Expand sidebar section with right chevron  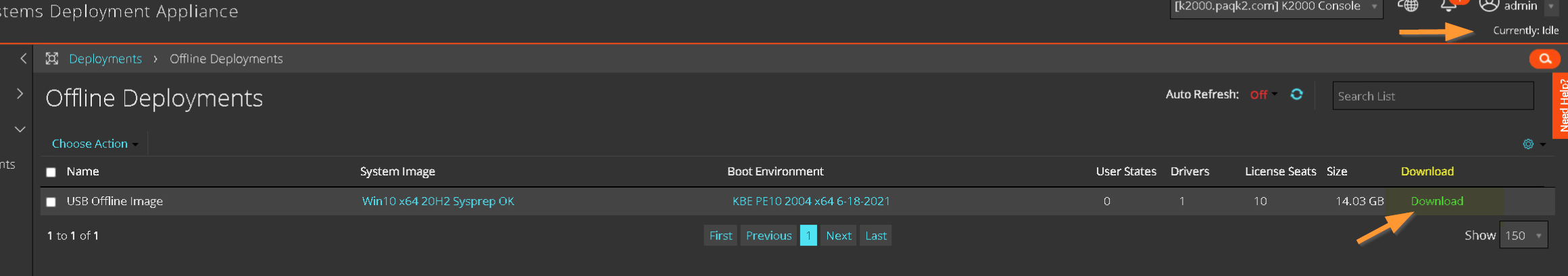pyautogui.click(x=20, y=94)
